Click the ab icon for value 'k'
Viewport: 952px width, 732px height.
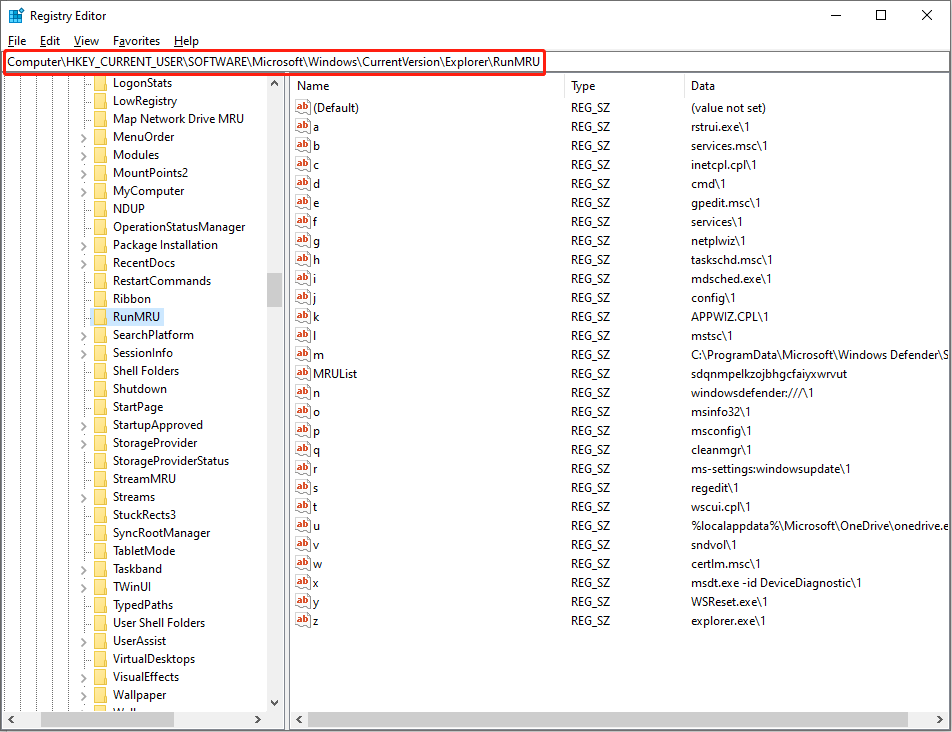point(303,316)
